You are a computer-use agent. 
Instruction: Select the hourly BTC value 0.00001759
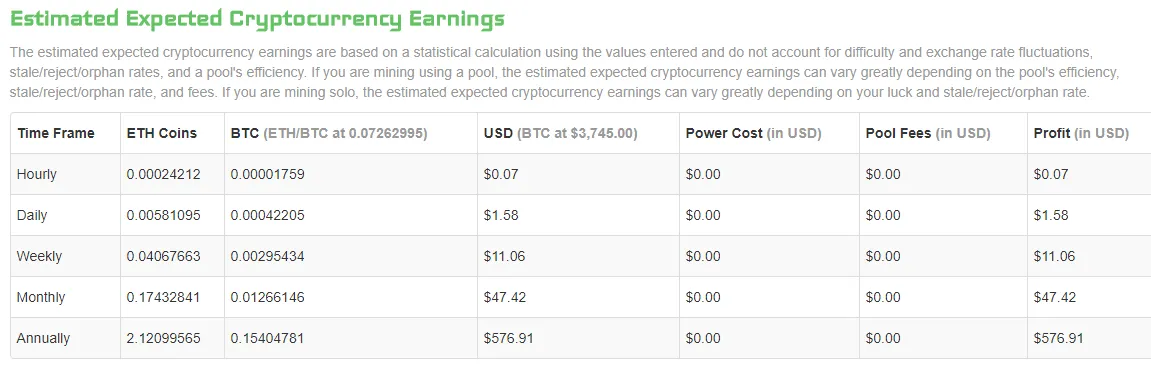pos(267,175)
